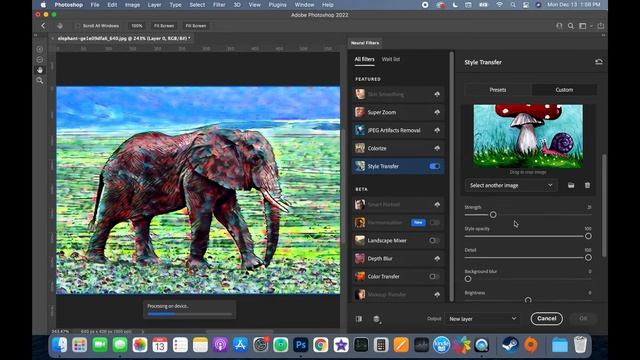Click the subtract-from-selection tool in toolbar

(x=40, y=60)
